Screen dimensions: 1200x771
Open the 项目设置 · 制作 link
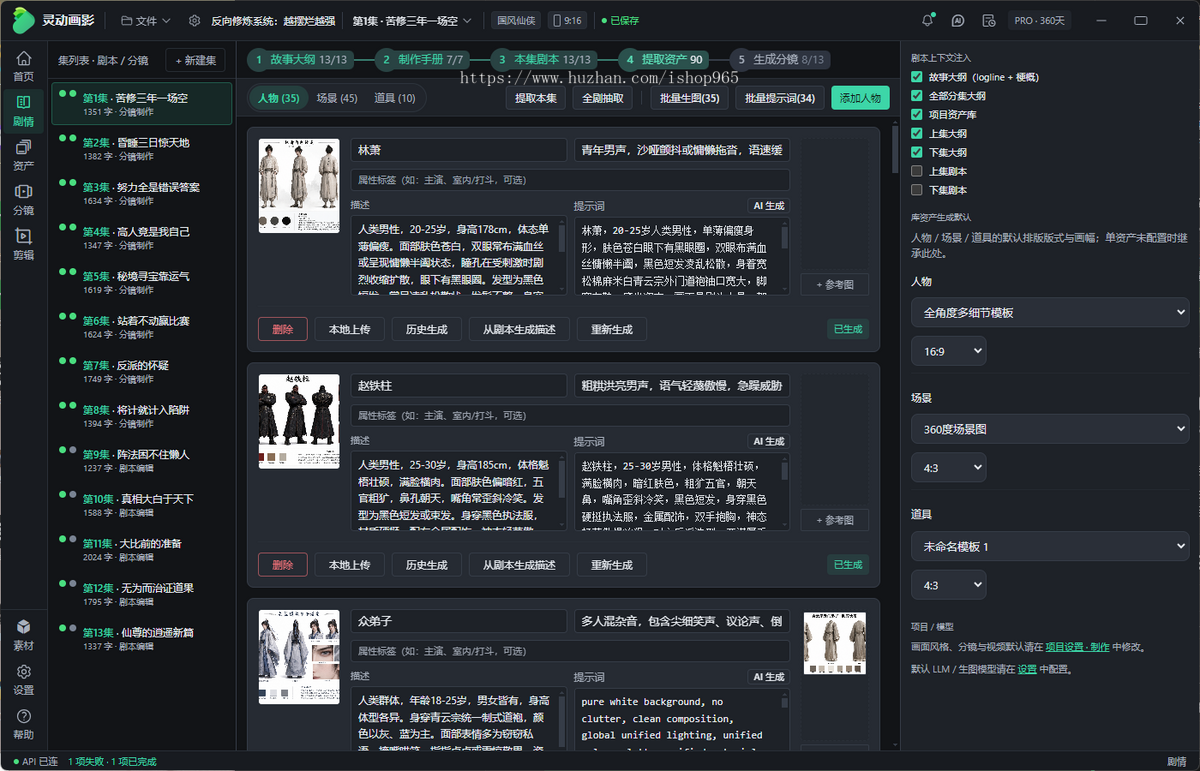click(1078, 647)
